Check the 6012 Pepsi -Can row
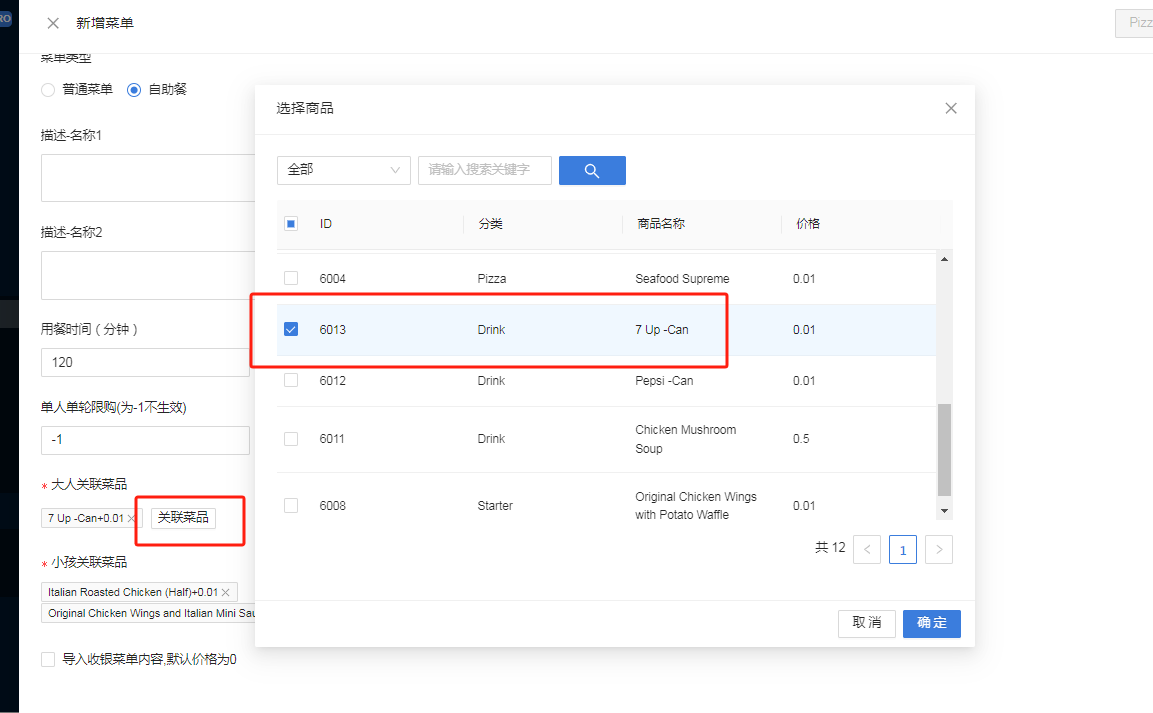 tap(291, 380)
